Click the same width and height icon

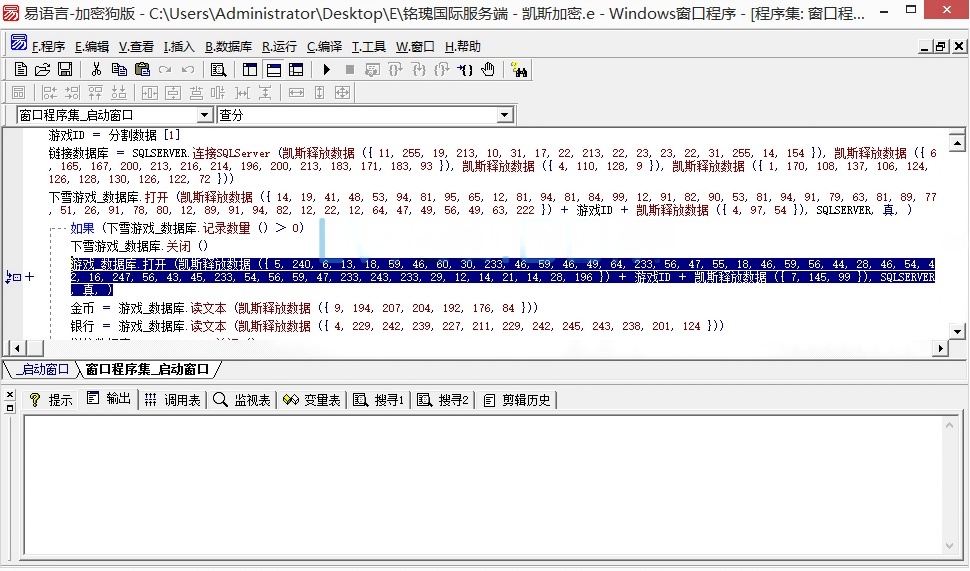(342, 93)
